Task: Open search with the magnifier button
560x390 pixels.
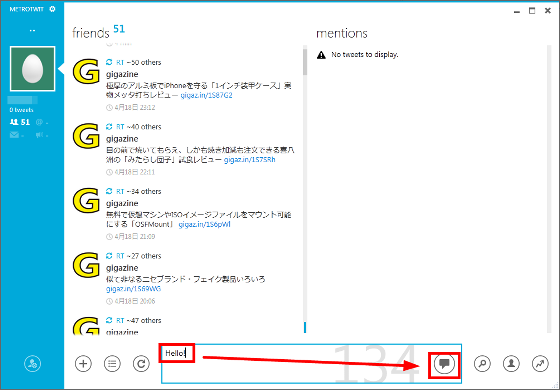Action: coord(482,364)
